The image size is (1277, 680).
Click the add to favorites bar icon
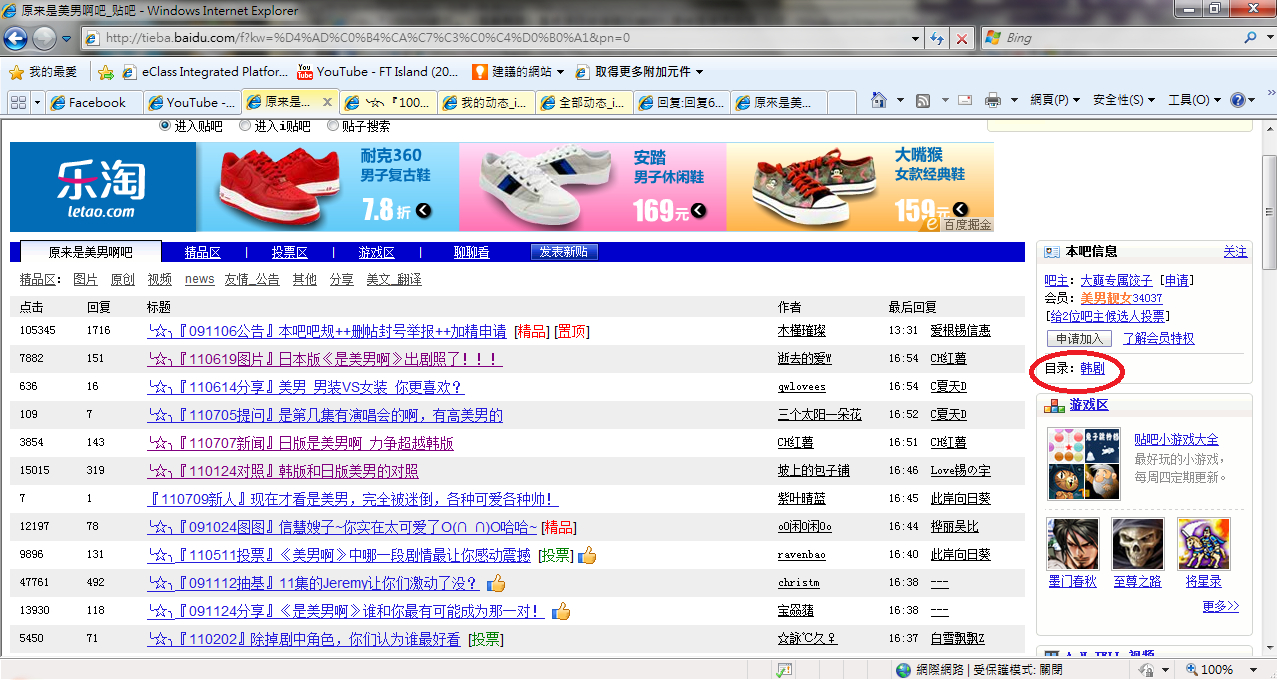pos(106,72)
